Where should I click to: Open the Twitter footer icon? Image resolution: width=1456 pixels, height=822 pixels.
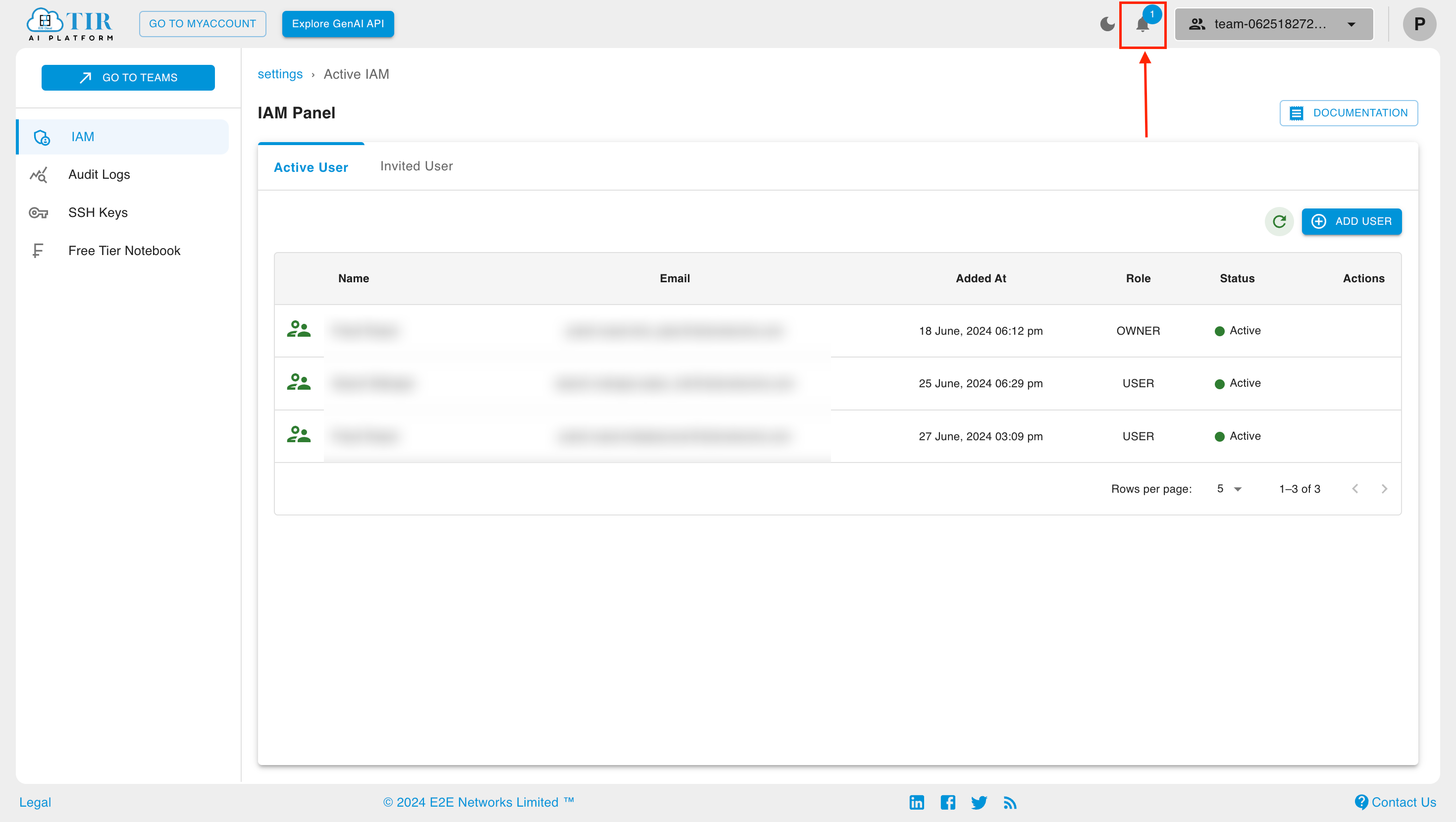tap(979, 803)
